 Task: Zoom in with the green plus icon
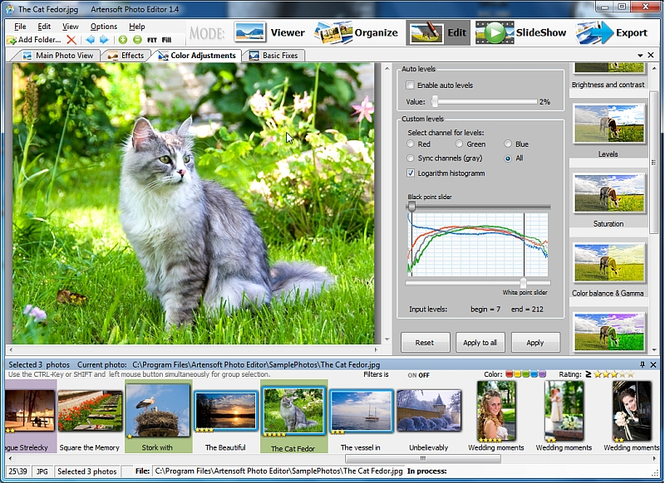123,40
